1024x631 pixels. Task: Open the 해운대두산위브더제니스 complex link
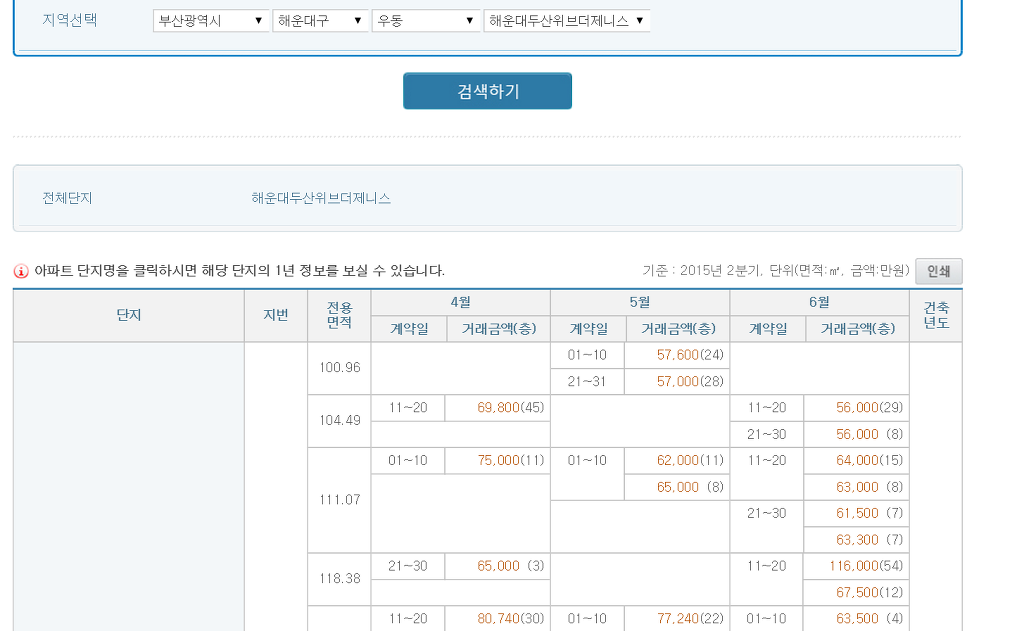point(321,198)
